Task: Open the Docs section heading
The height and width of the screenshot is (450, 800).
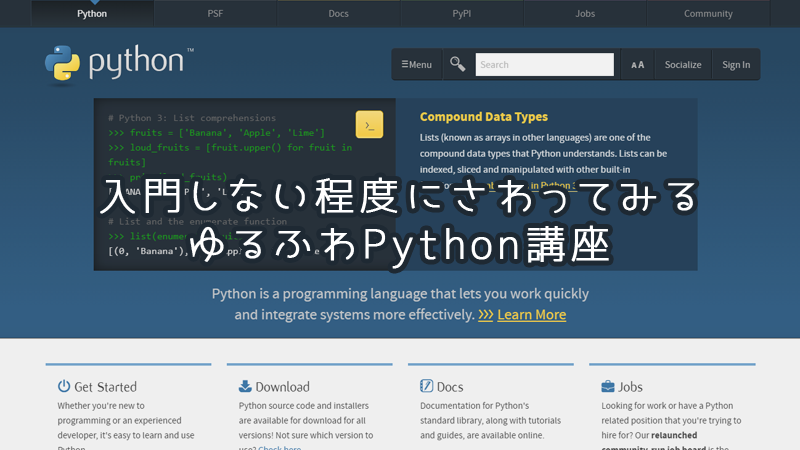Action: (x=450, y=387)
